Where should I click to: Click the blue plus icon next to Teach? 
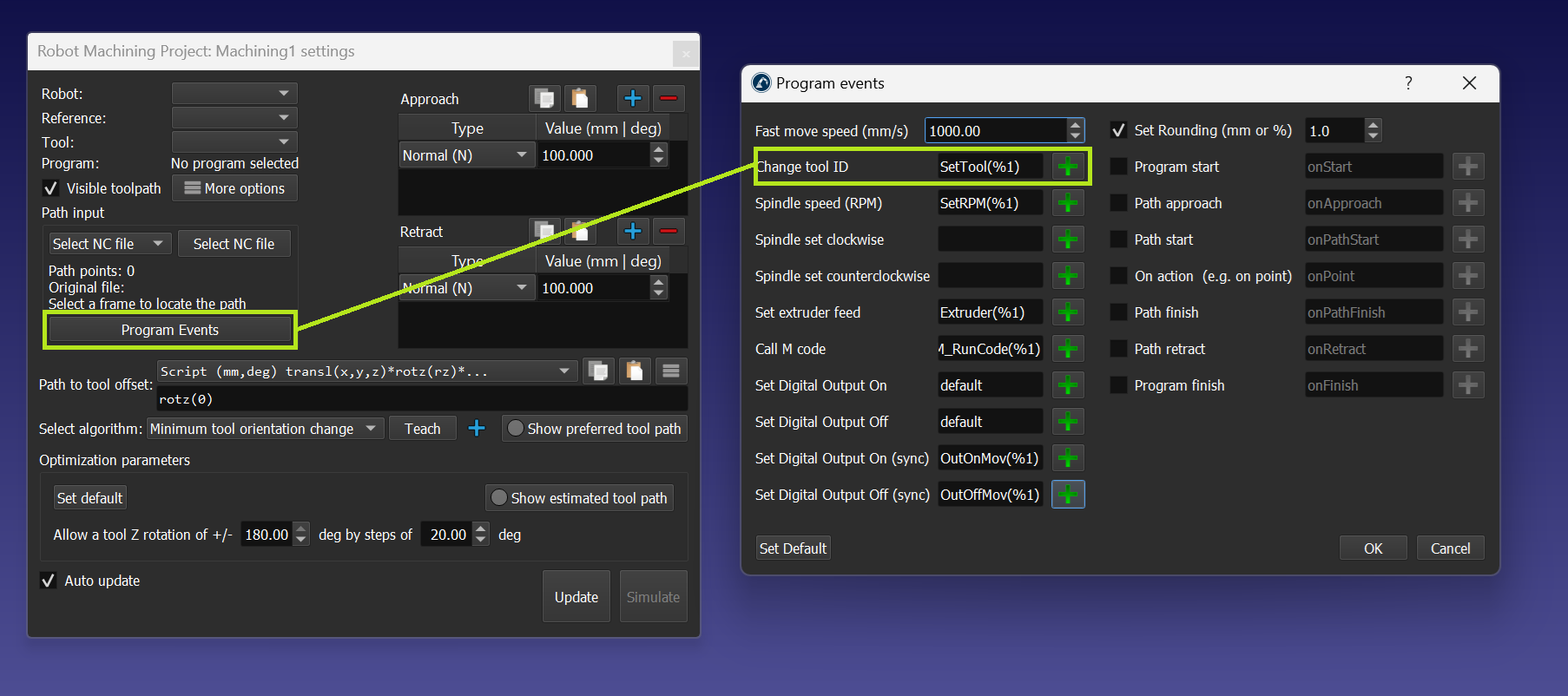click(477, 428)
